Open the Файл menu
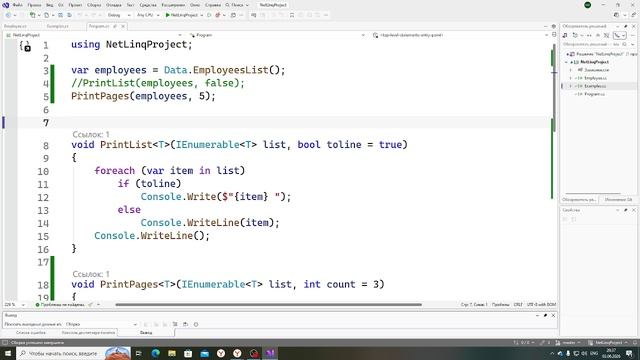The image size is (640, 360). click(x=18, y=5)
